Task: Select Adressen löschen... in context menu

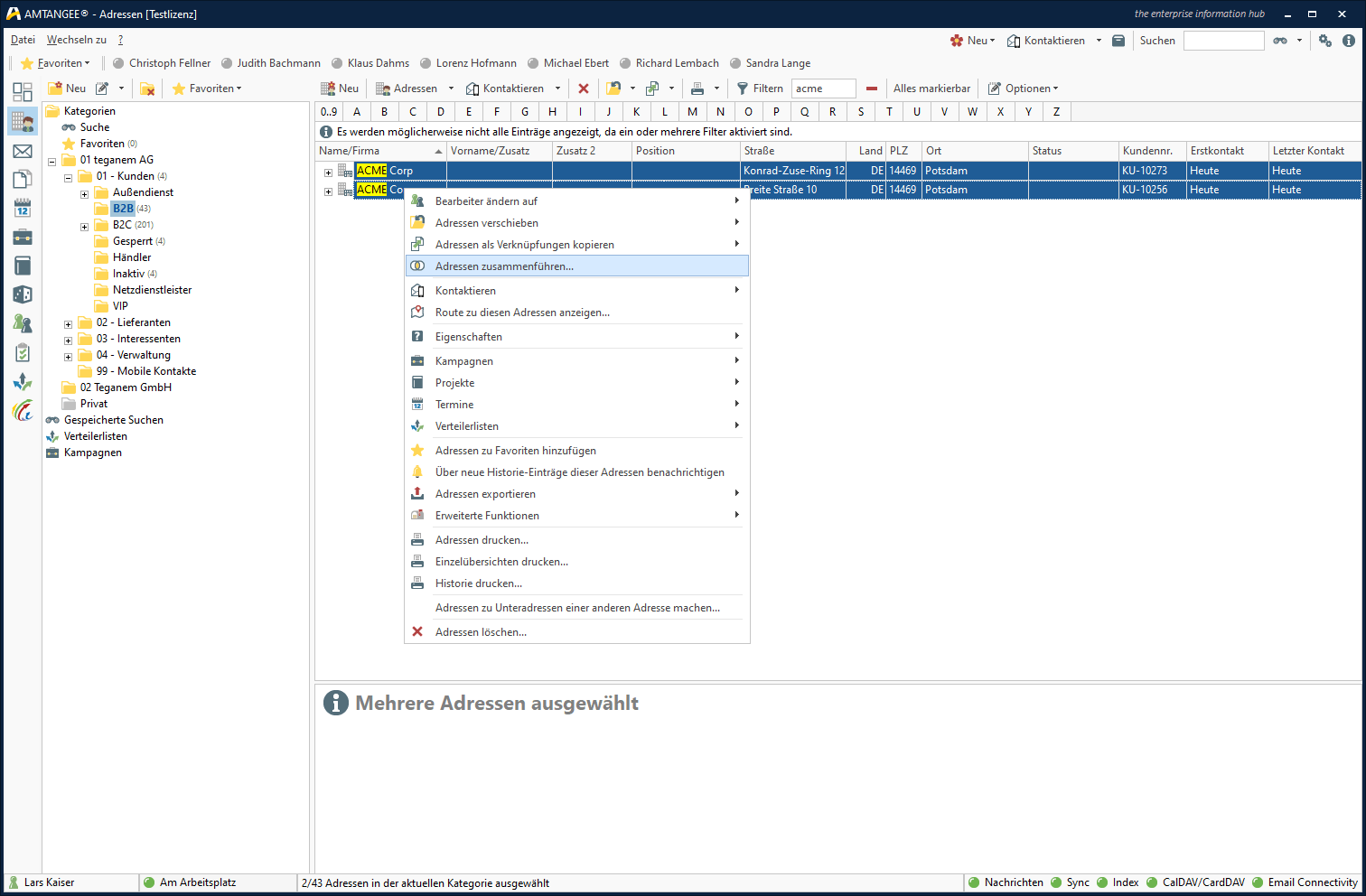Action: tap(577, 632)
